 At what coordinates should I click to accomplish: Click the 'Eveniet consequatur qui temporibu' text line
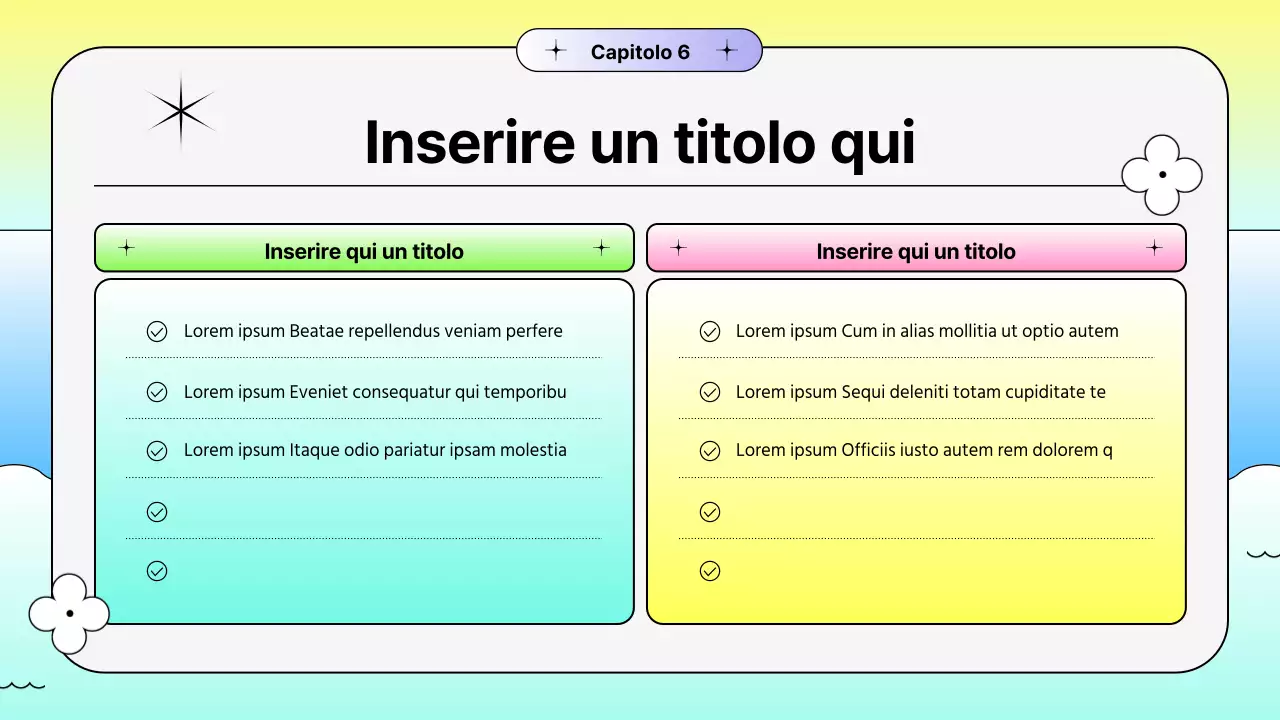(375, 392)
